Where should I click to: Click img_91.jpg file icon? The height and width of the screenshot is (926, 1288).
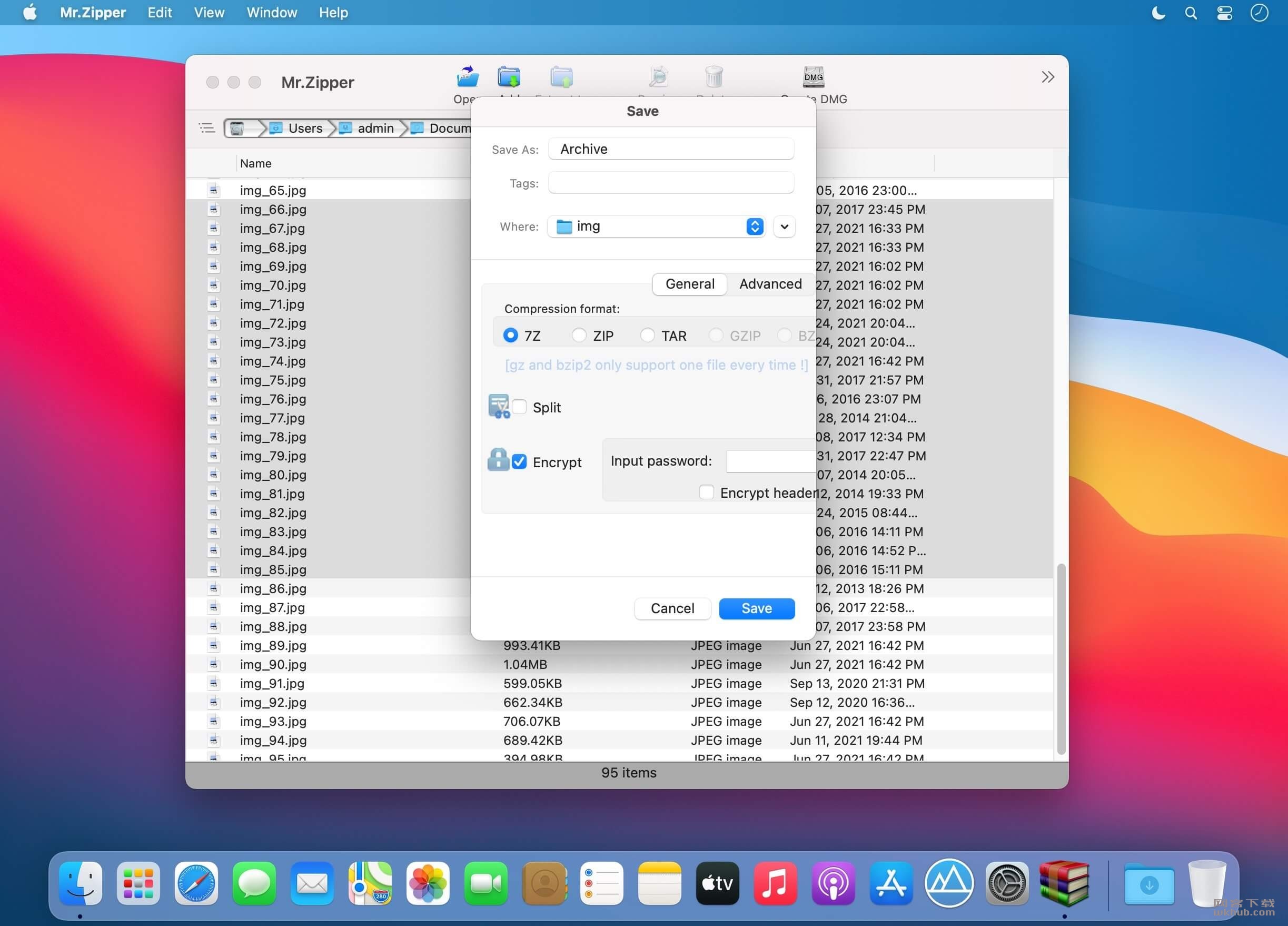(x=214, y=683)
